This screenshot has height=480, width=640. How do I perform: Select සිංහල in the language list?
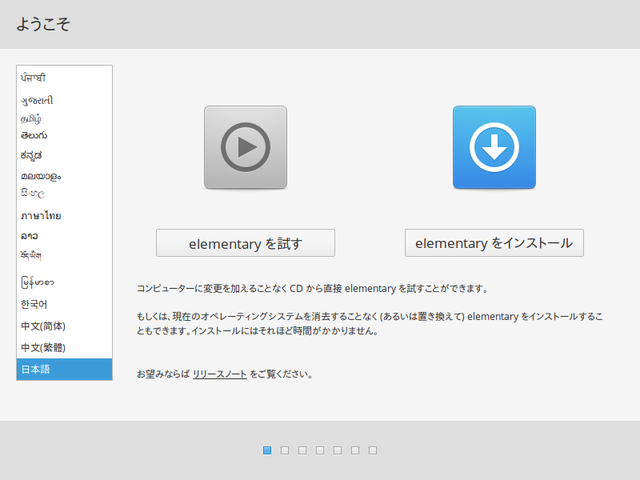click(x=64, y=193)
